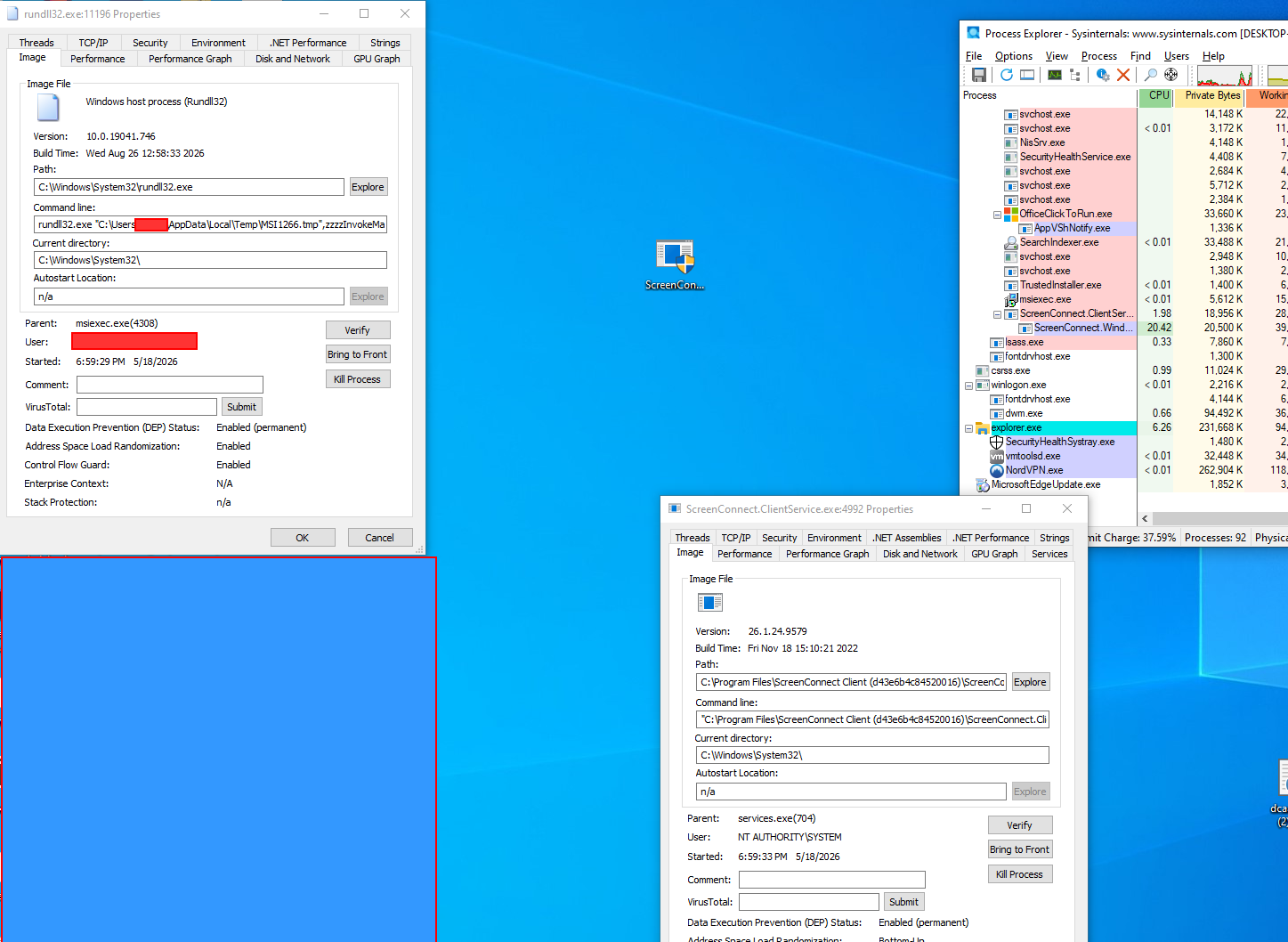1288x942 pixels.
Task: Click the msiexec.exe installer icon
Action: (1011, 300)
